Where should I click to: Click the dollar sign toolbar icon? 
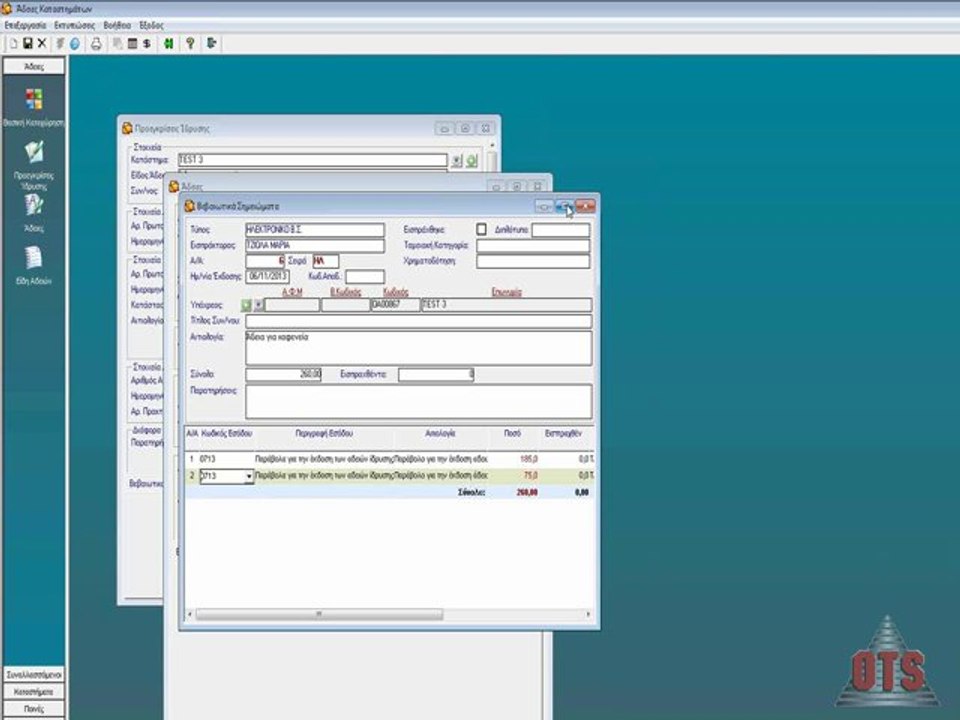147,43
